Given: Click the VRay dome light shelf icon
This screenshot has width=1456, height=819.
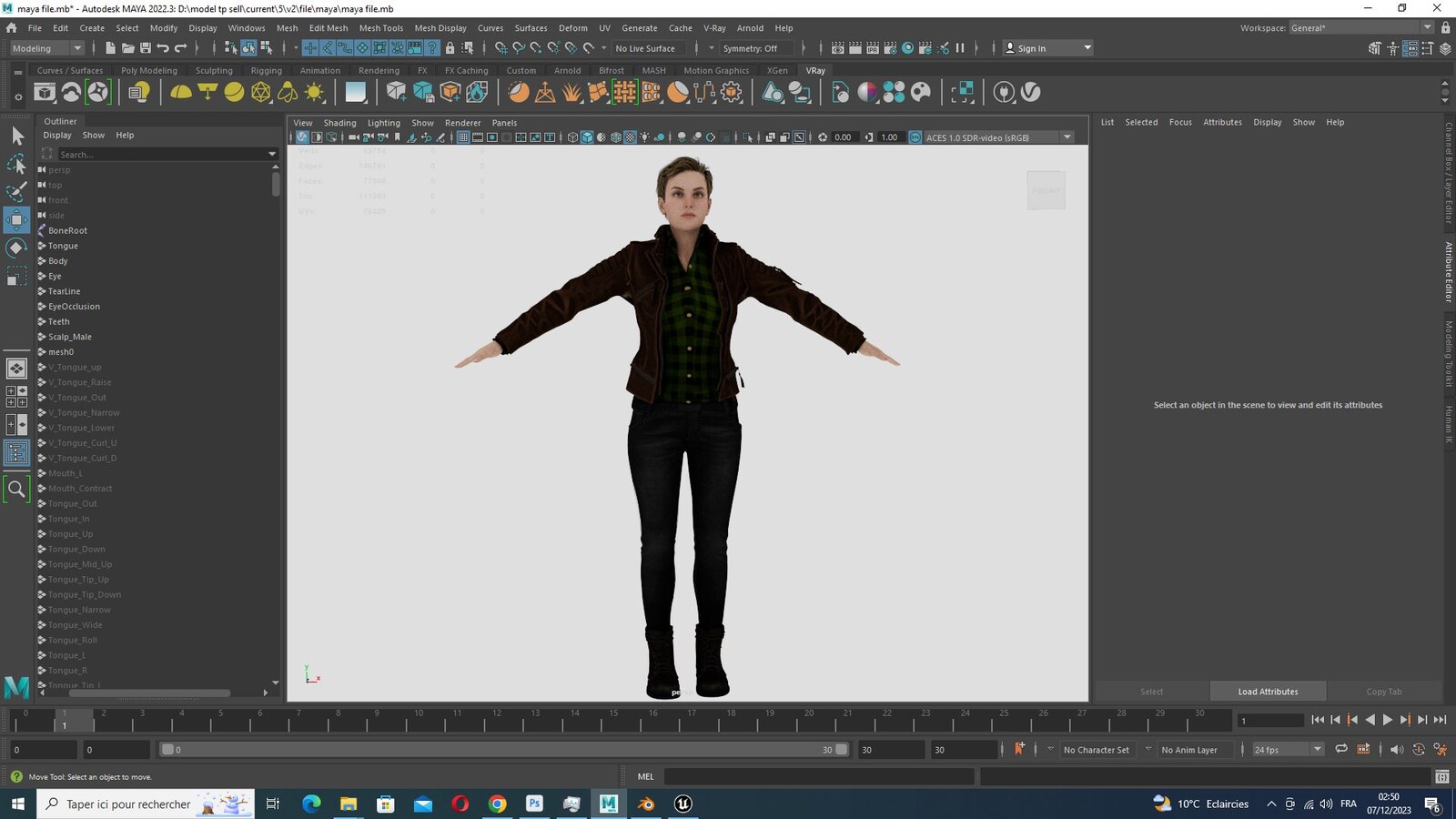Looking at the screenshot, I should click(x=181, y=92).
